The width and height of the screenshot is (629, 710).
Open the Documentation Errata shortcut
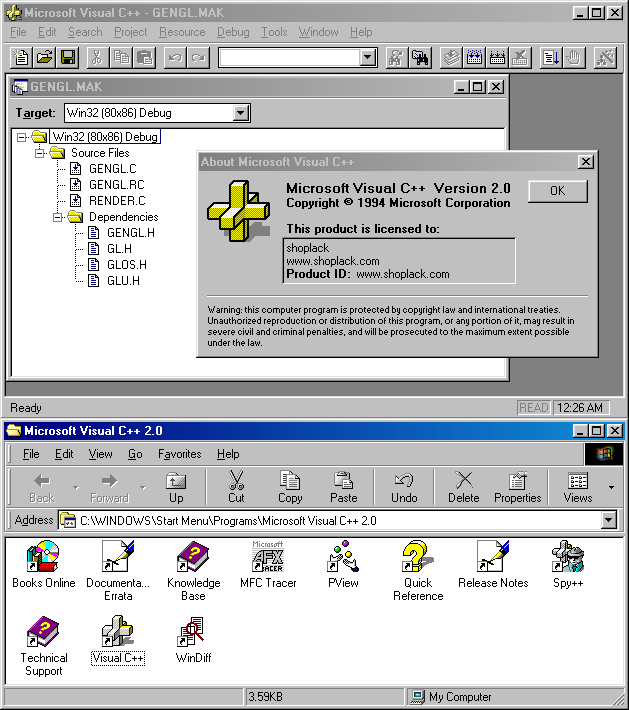pyautogui.click(x=118, y=571)
